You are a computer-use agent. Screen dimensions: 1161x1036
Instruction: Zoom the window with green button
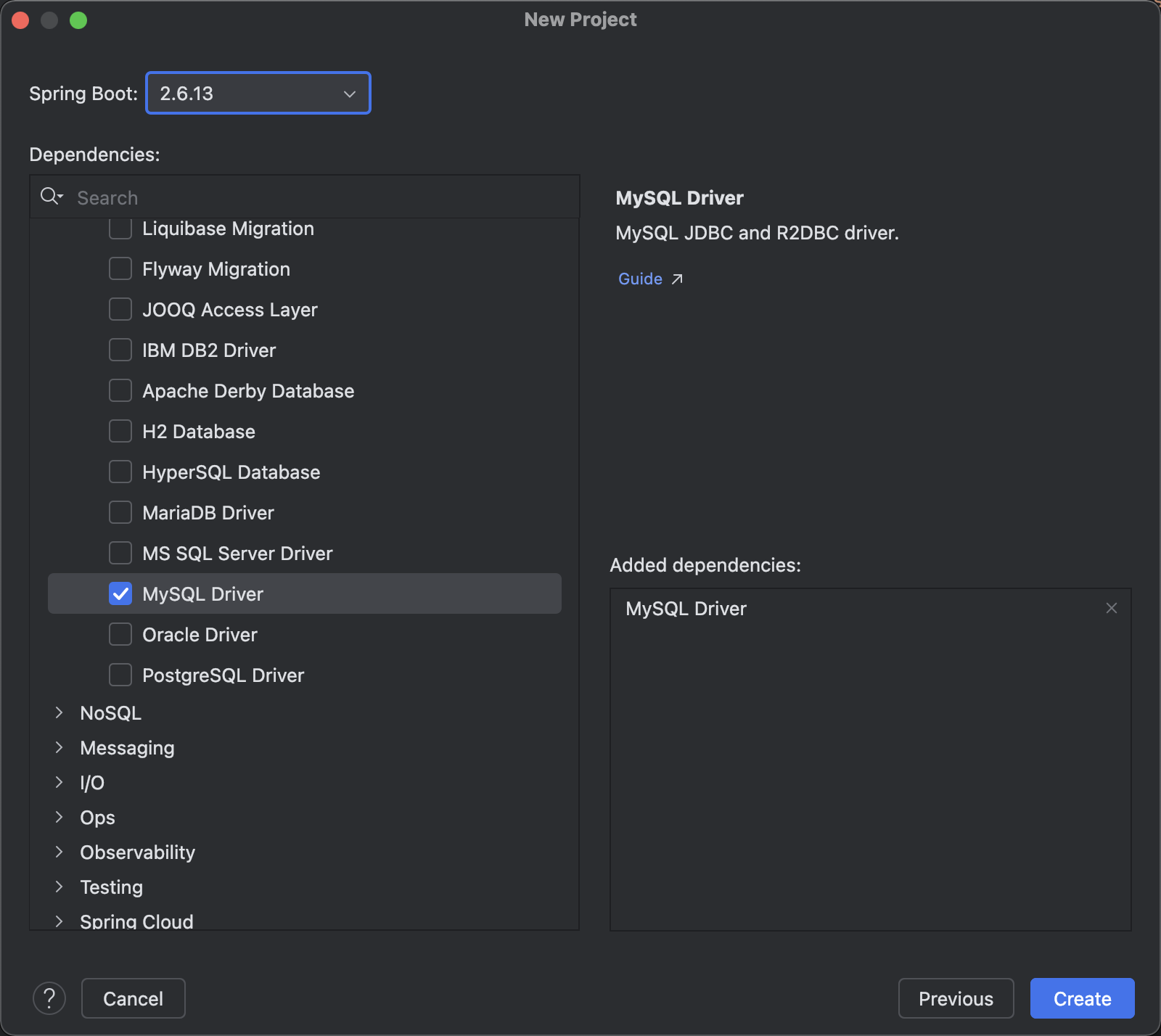click(78, 20)
